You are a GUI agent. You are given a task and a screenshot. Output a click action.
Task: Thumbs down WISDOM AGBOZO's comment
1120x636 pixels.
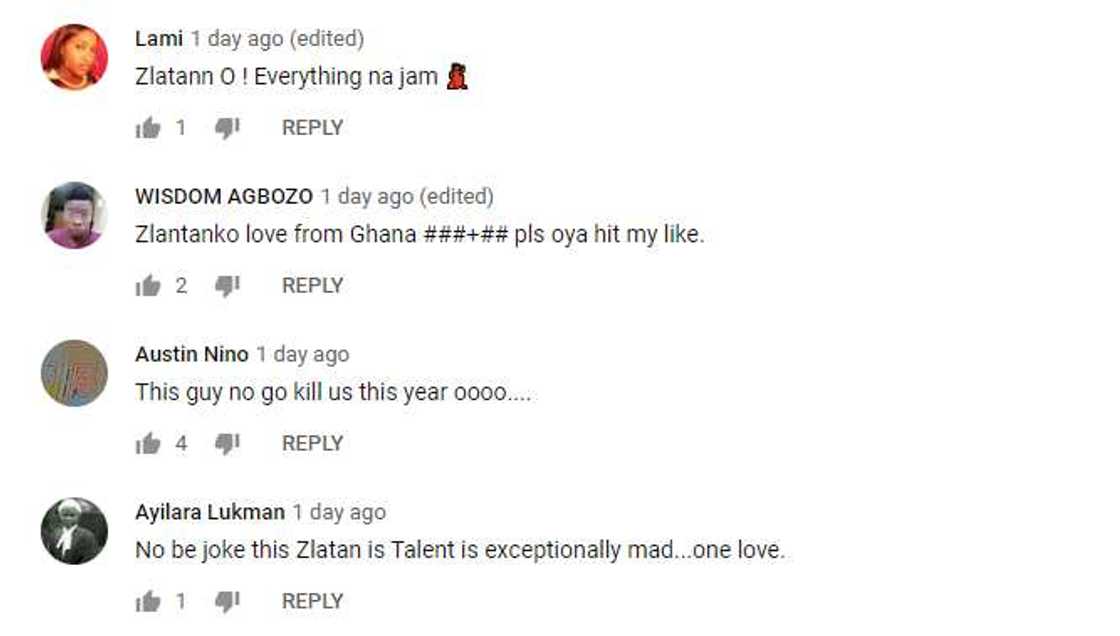(x=227, y=286)
